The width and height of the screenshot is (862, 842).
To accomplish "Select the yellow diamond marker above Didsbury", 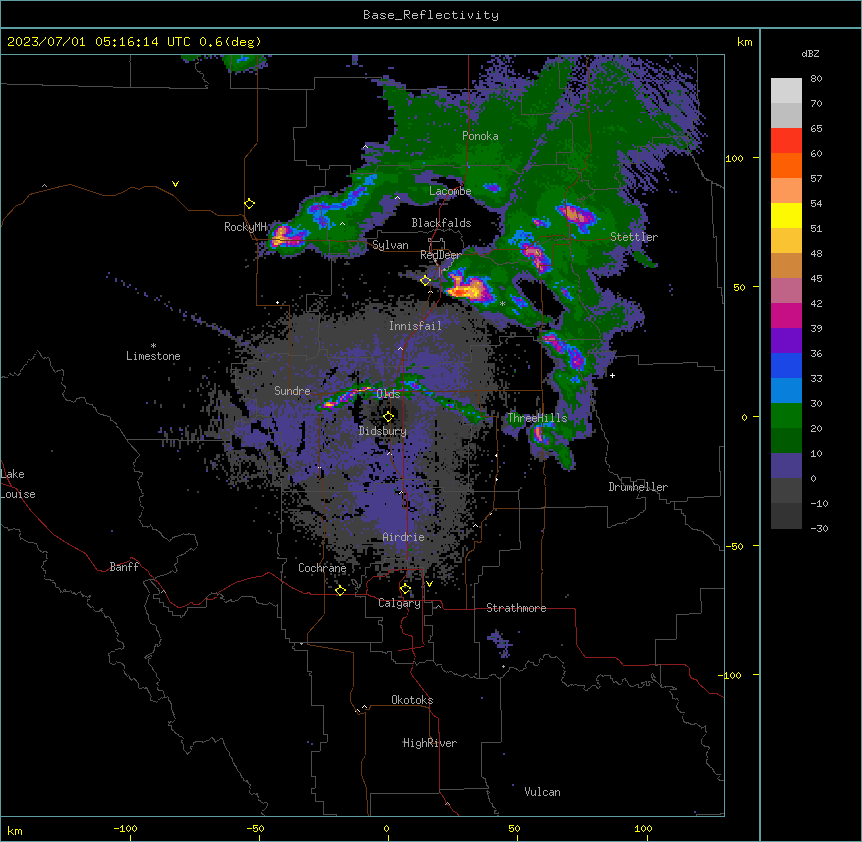I will point(388,416).
